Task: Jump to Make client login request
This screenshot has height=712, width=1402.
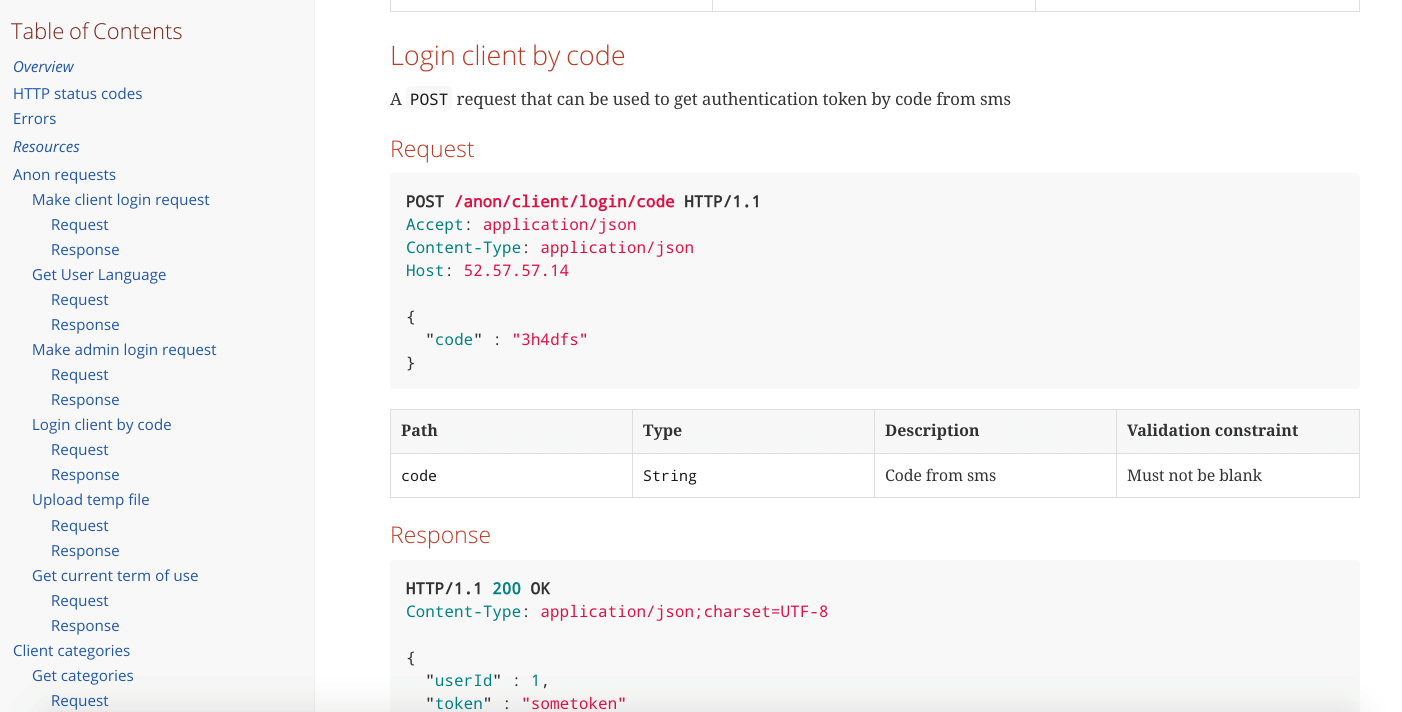Action: [x=120, y=199]
